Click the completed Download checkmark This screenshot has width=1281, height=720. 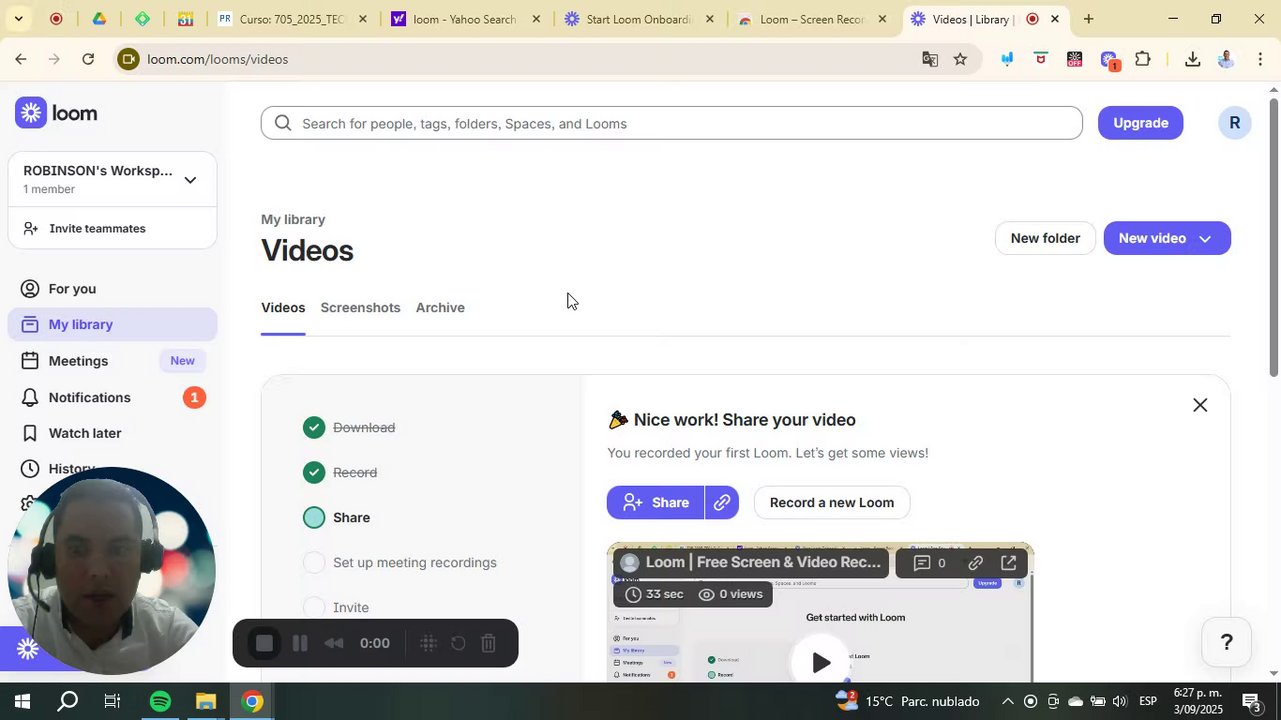[314, 428]
